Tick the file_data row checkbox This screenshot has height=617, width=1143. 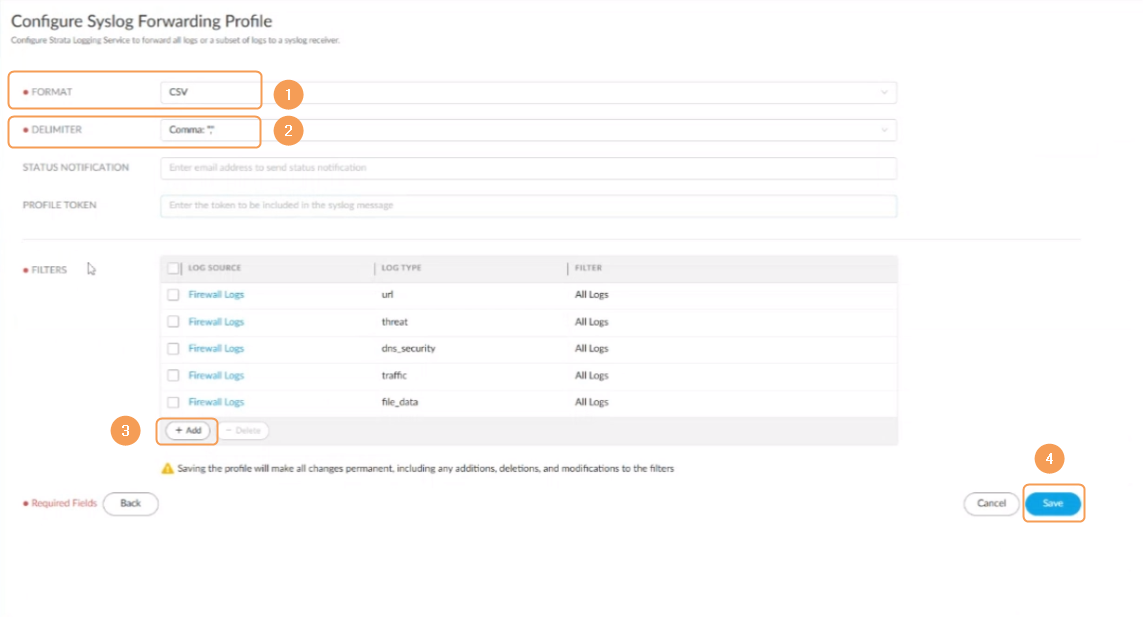click(173, 402)
